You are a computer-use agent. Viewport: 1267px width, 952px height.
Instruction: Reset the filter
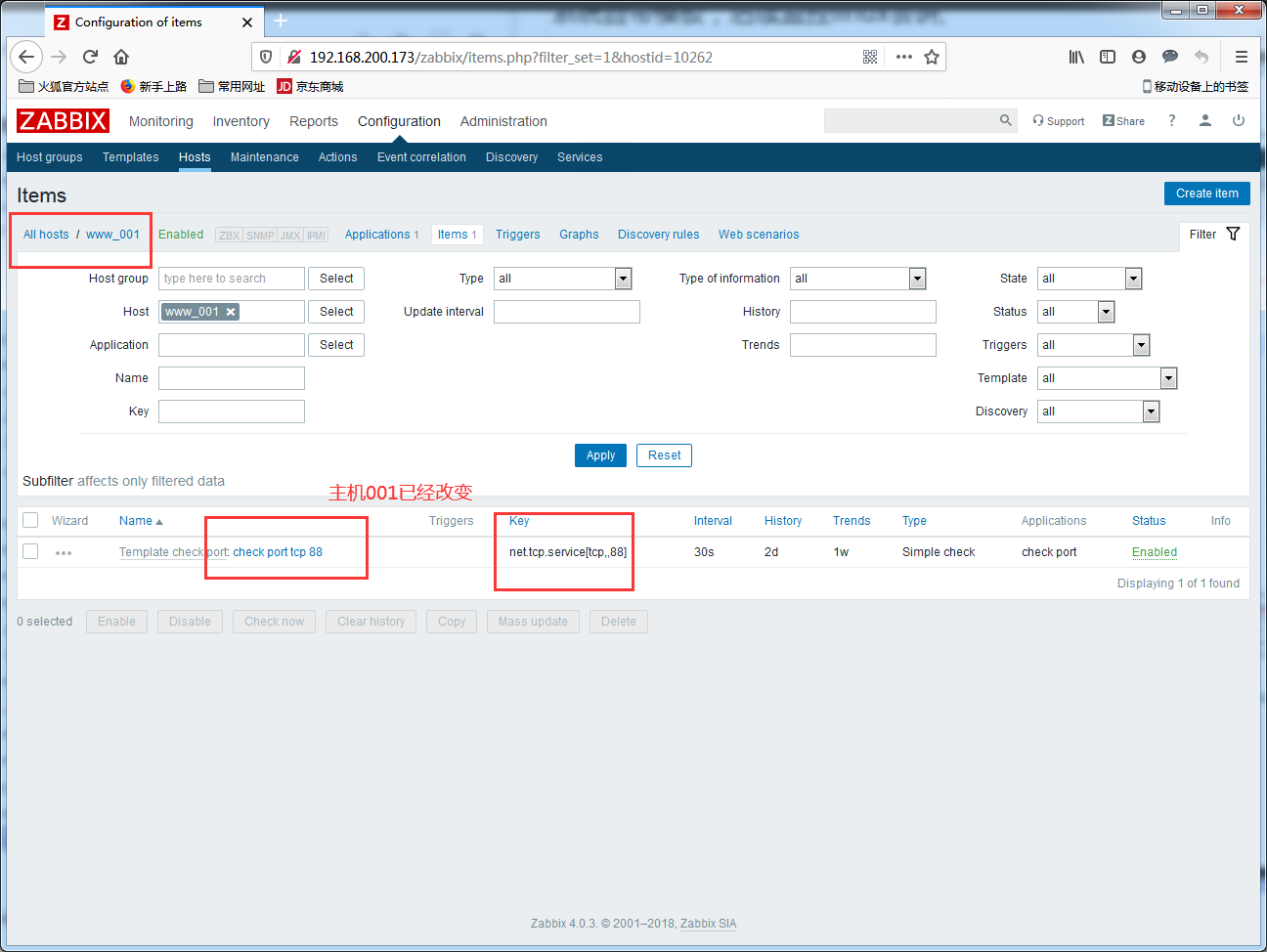pos(664,455)
